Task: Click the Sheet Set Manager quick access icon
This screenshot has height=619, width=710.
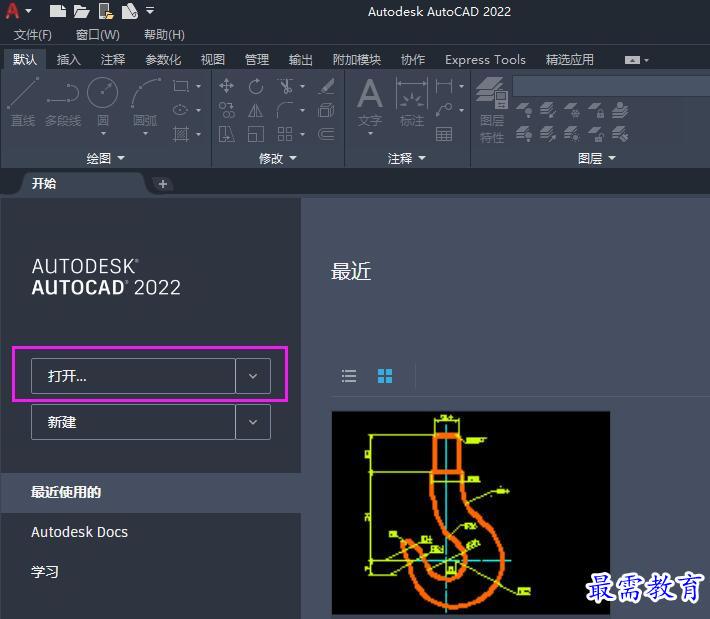Action: click(x=130, y=11)
